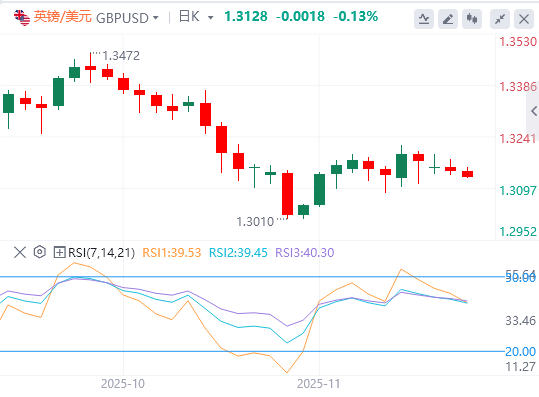Select the RSI3 value label

coord(305,253)
